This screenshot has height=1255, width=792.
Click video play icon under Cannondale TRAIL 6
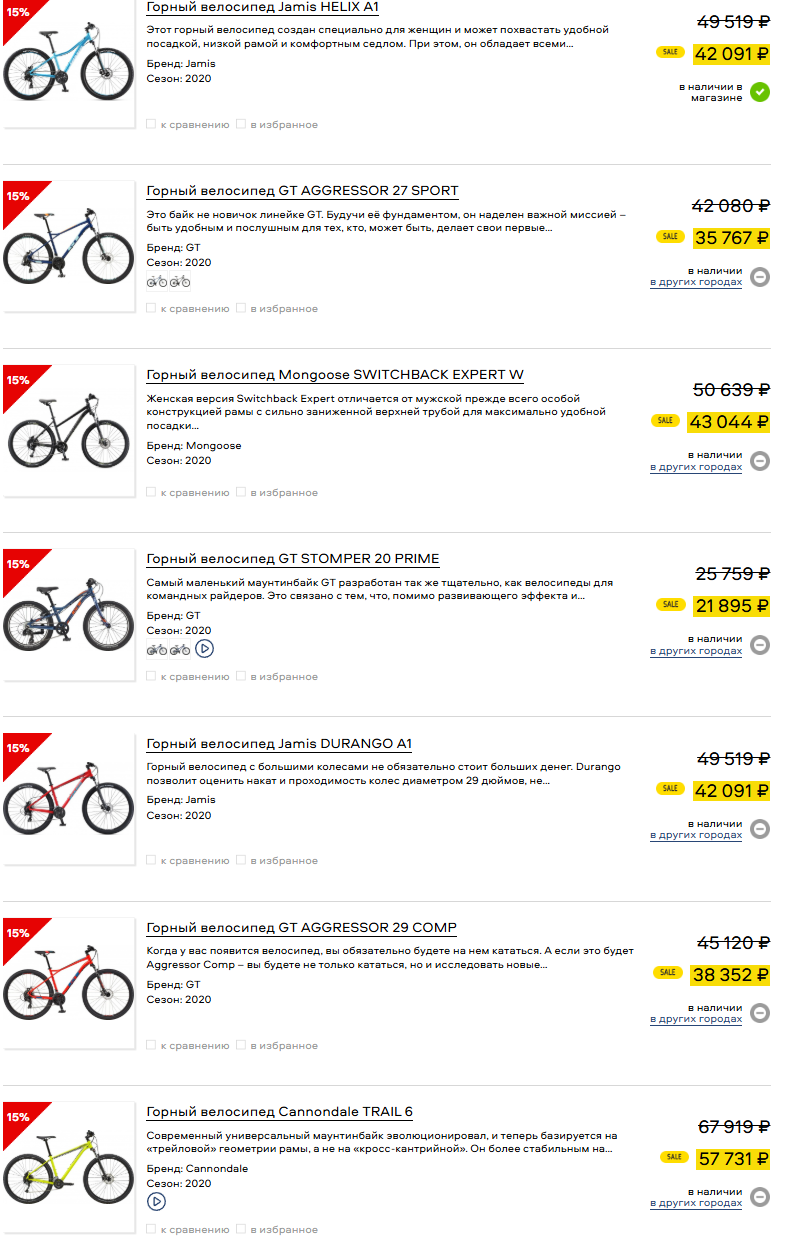click(x=156, y=1201)
